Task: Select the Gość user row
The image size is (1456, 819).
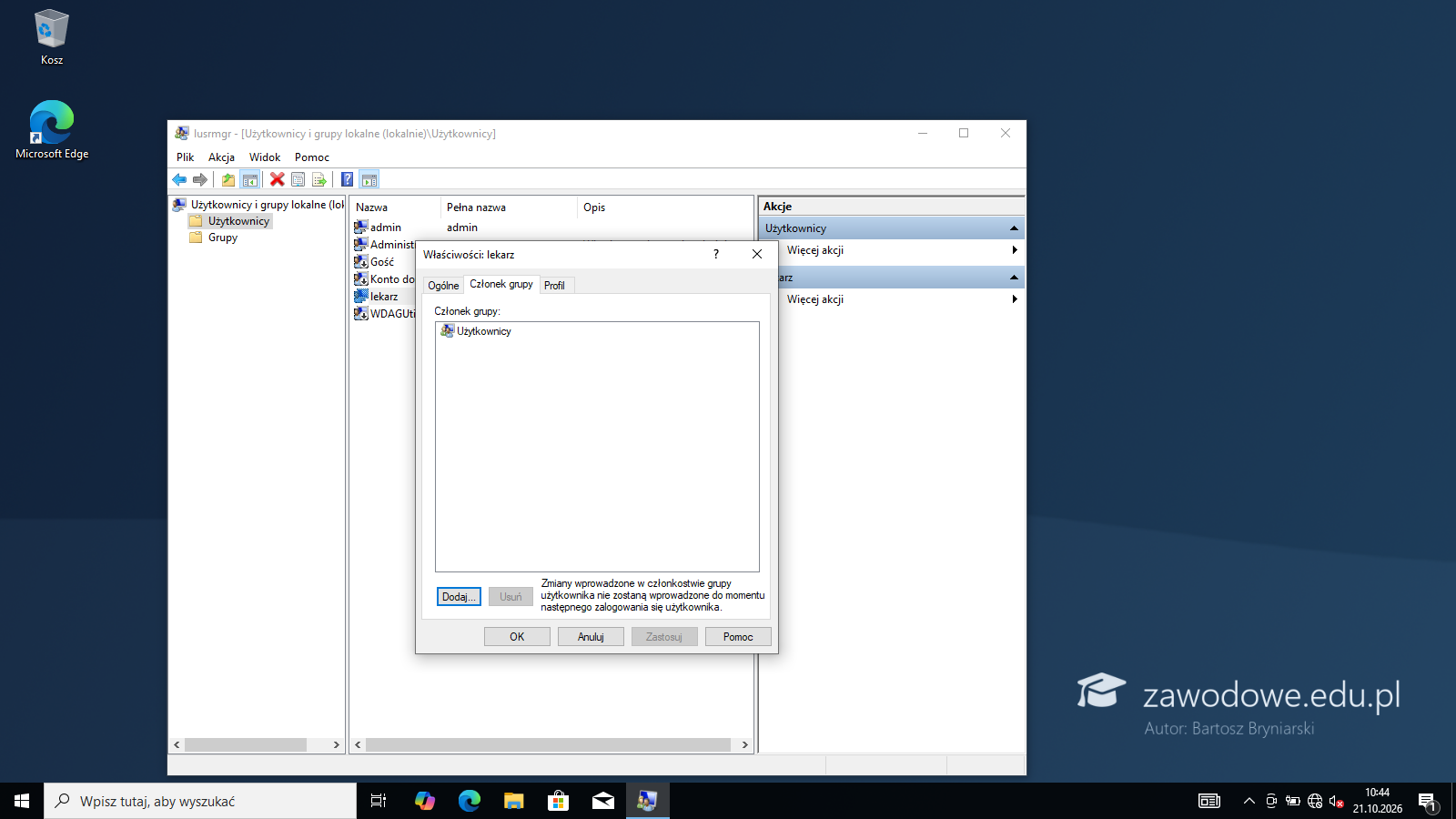Action: click(382, 262)
